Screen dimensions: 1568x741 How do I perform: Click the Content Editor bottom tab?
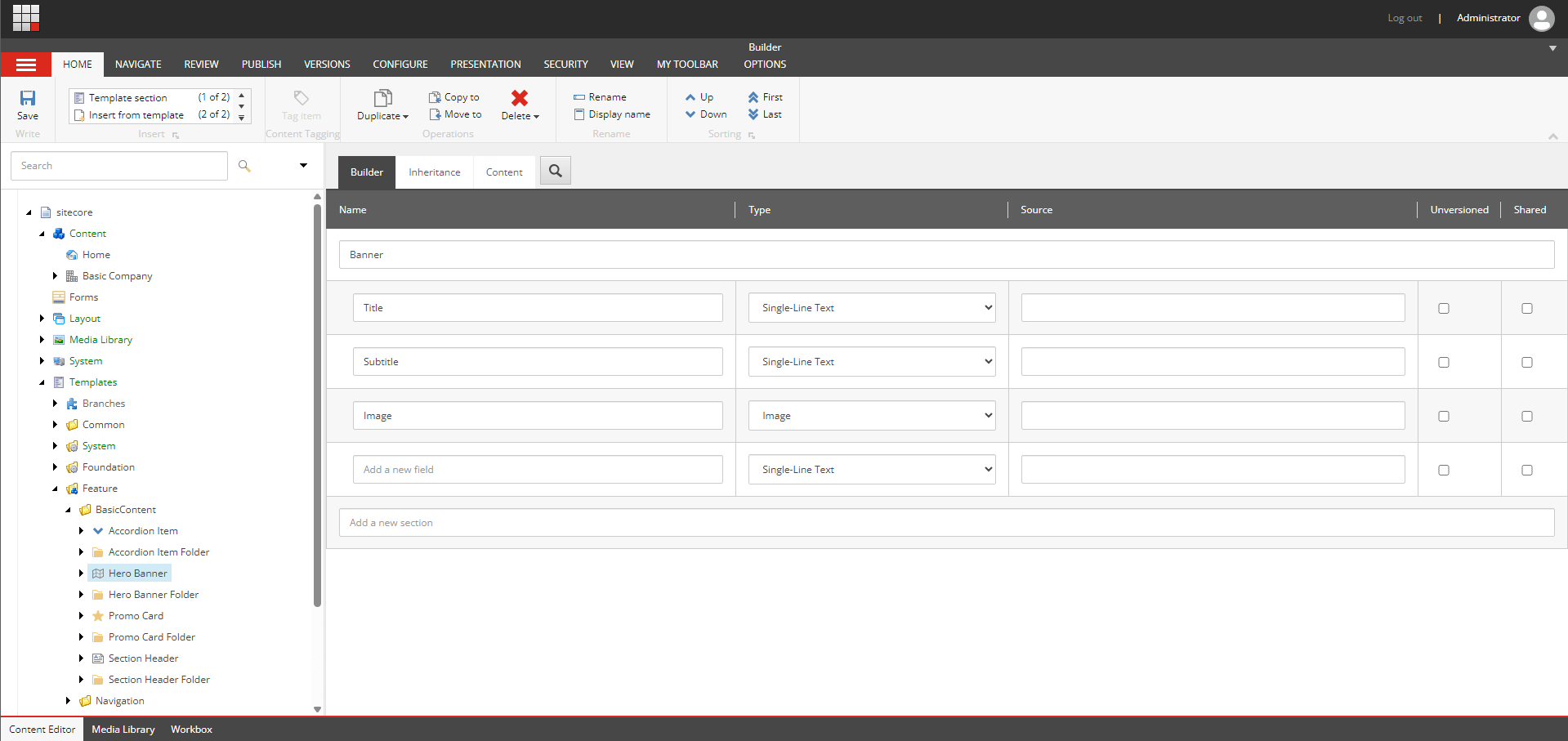tap(42, 730)
